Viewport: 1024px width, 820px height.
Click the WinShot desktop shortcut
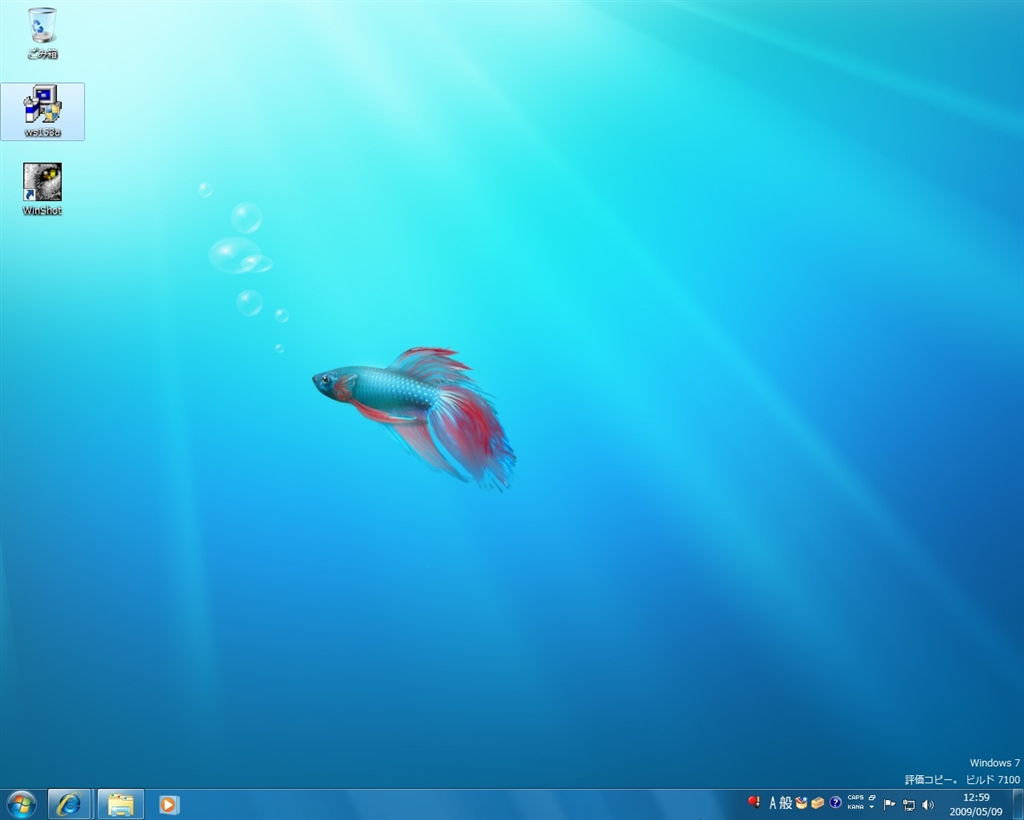click(x=42, y=183)
